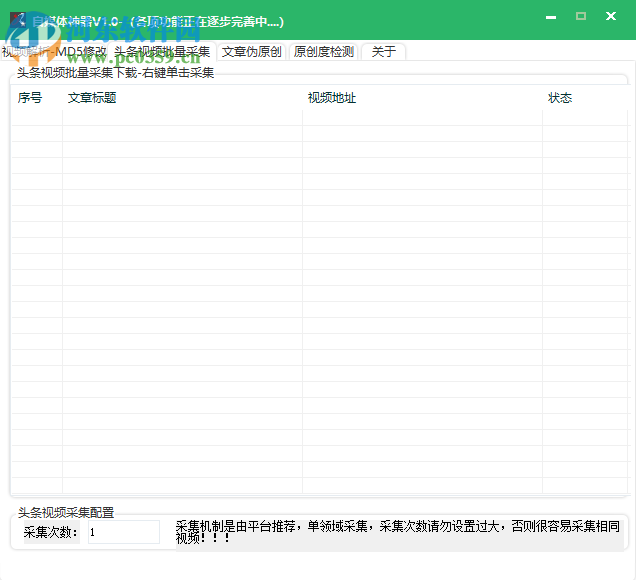Open the 文章伪原创 tab
Screen dimensions: 636x580
[x=251, y=52]
